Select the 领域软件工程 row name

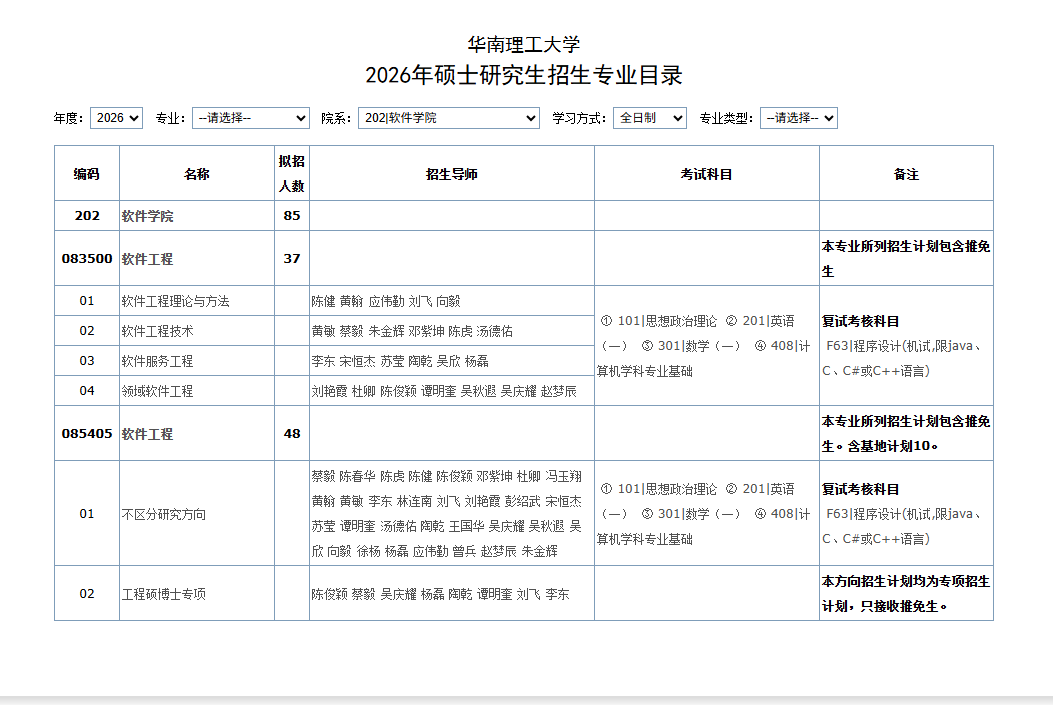click(157, 391)
